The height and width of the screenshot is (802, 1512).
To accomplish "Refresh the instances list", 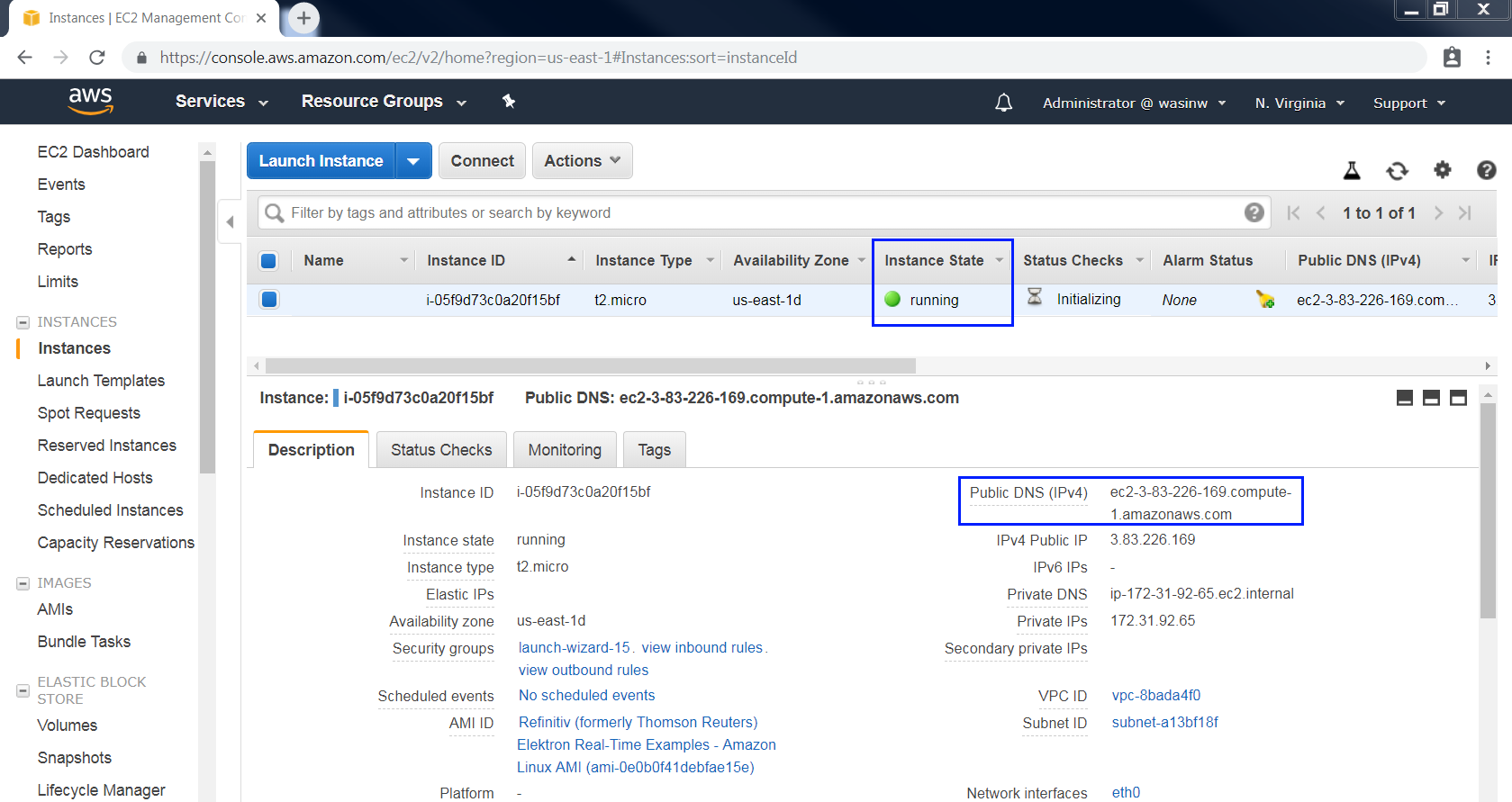I will [x=1397, y=171].
